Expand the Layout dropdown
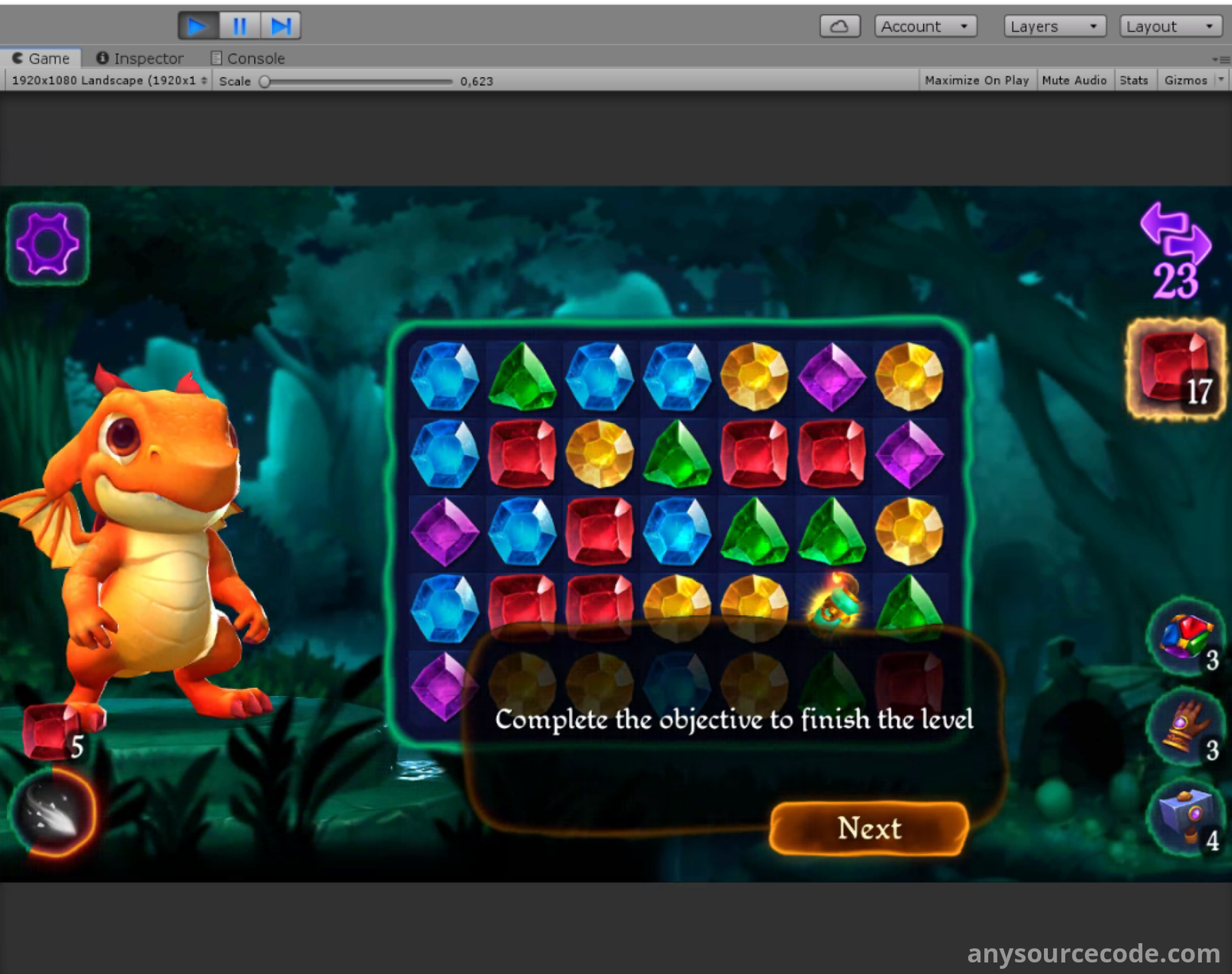This screenshot has height=974, width=1232. coord(1170,26)
